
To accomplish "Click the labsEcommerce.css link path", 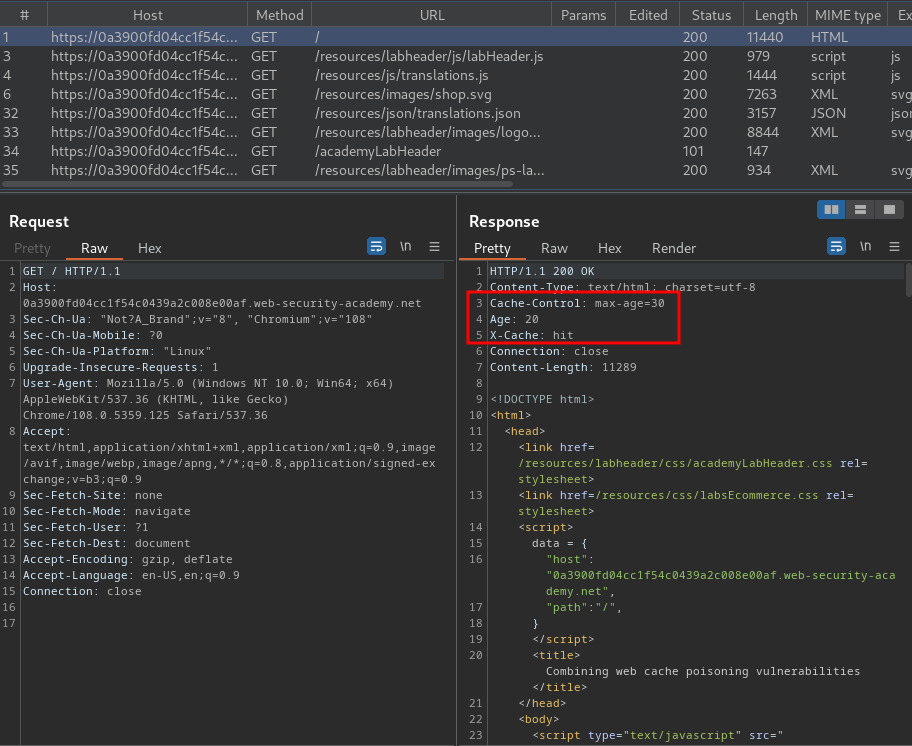I will pos(707,495).
